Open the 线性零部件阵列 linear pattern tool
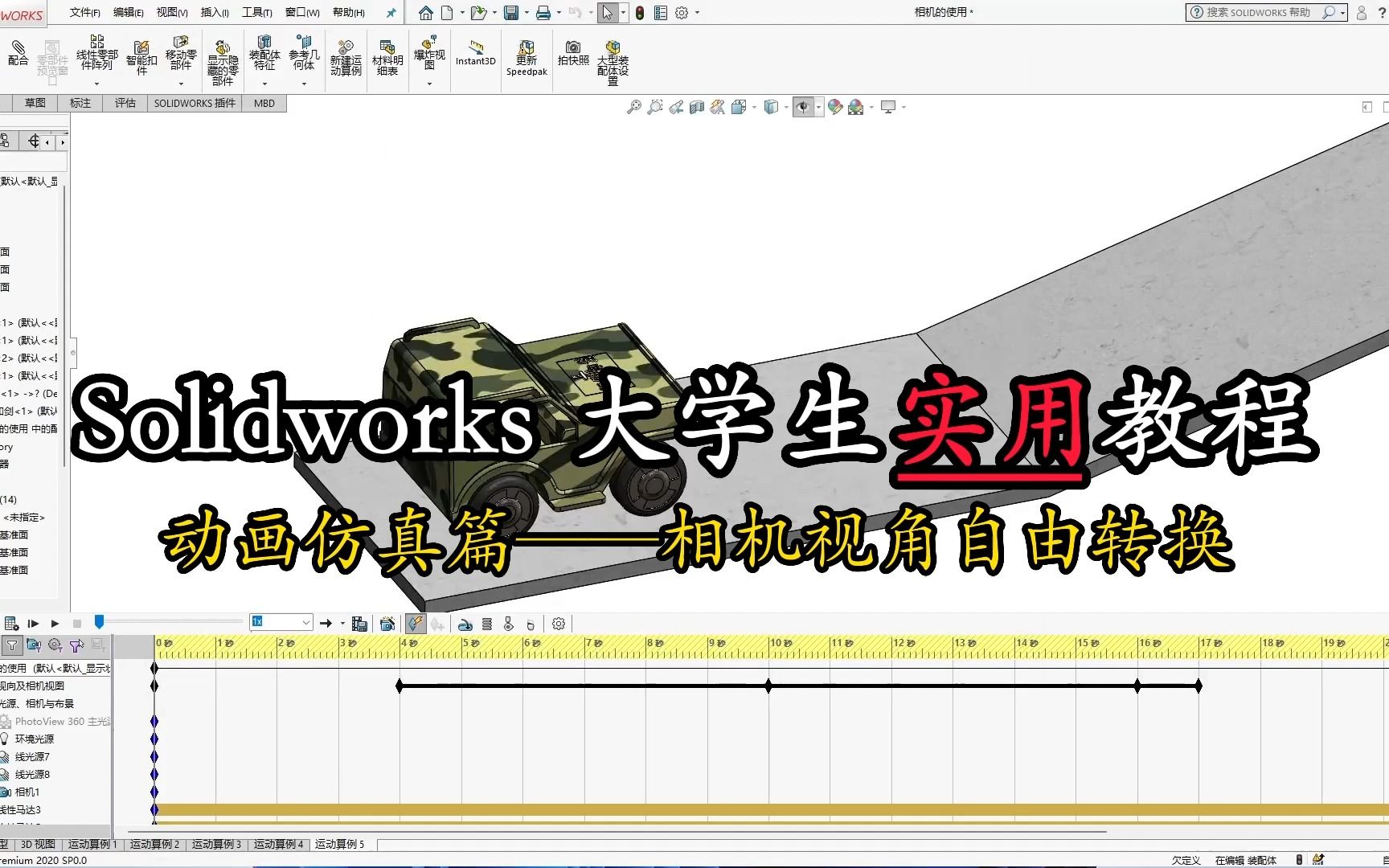 (x=97, y=53)
